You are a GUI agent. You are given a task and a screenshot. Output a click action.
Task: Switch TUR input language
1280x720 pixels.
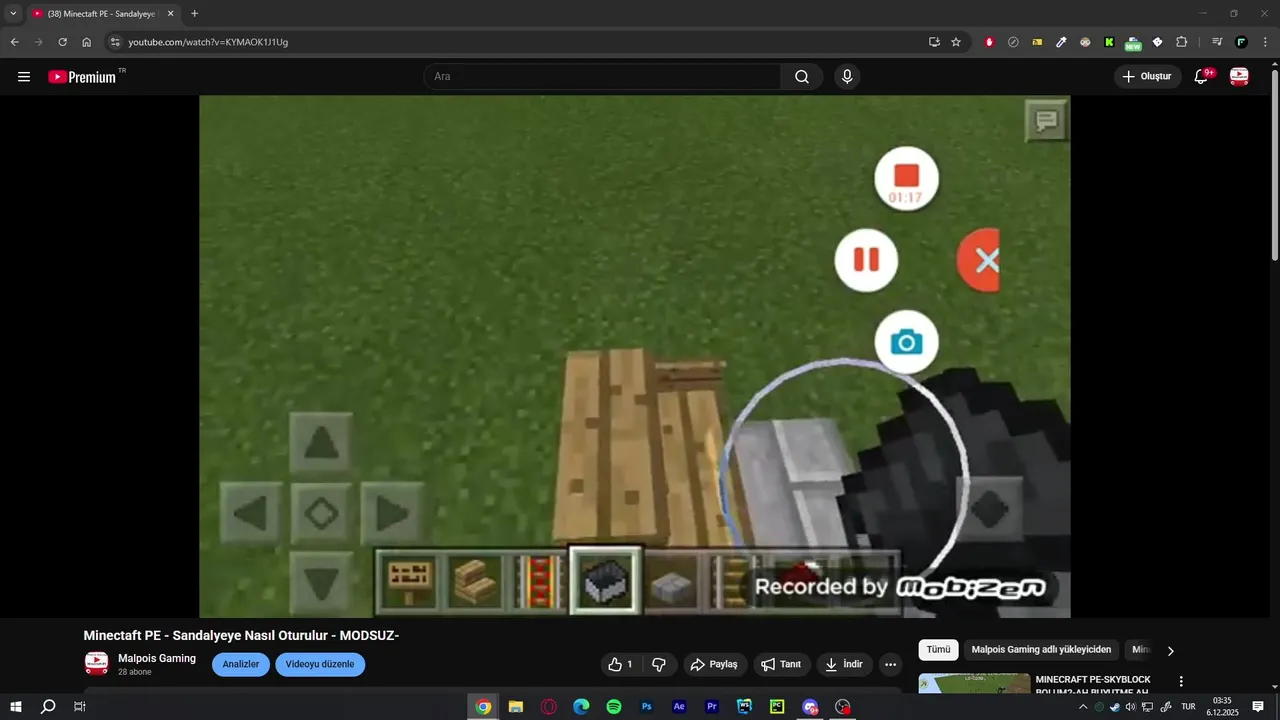pyautogui.click(x=1188, y=707)
